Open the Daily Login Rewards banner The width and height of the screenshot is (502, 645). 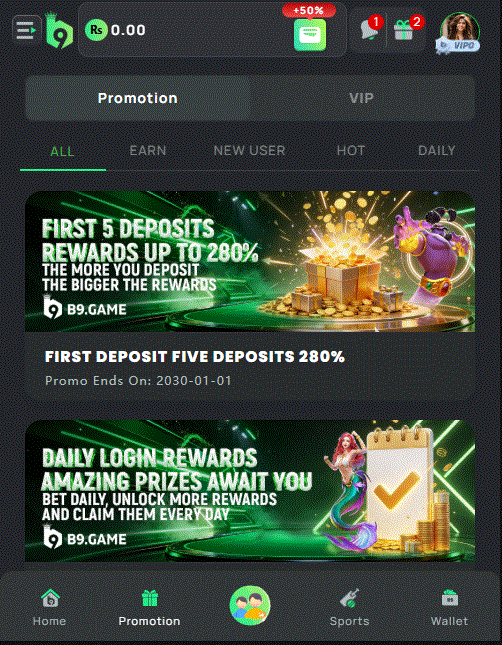(250, 491)
